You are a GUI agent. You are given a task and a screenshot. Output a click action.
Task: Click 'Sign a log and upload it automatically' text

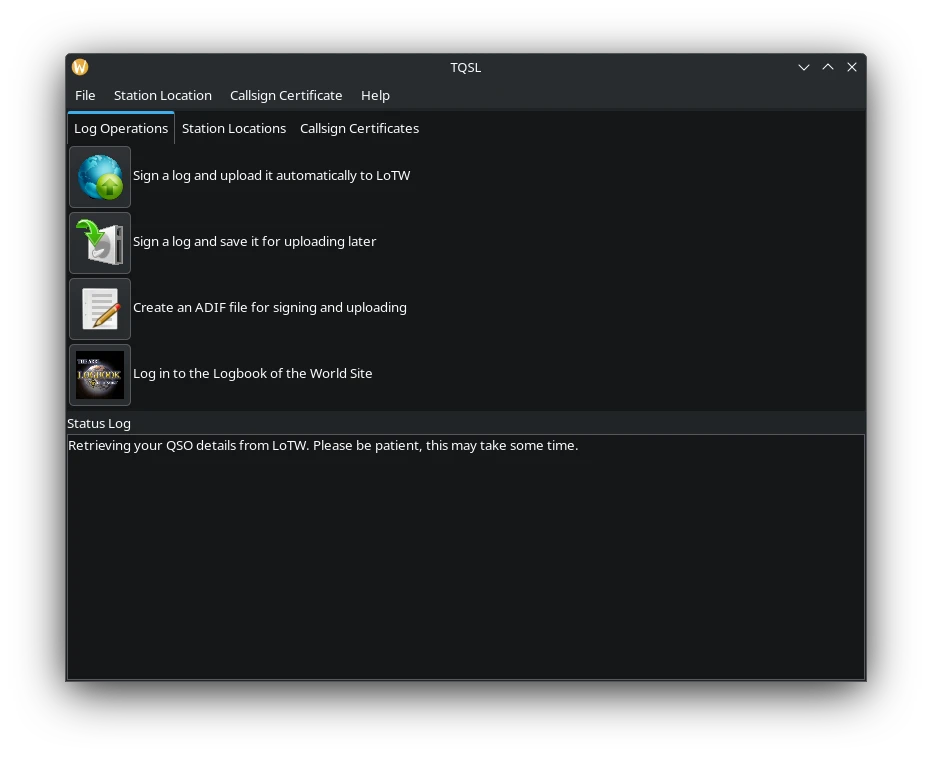pyautogui.click(x=272, y=176)
